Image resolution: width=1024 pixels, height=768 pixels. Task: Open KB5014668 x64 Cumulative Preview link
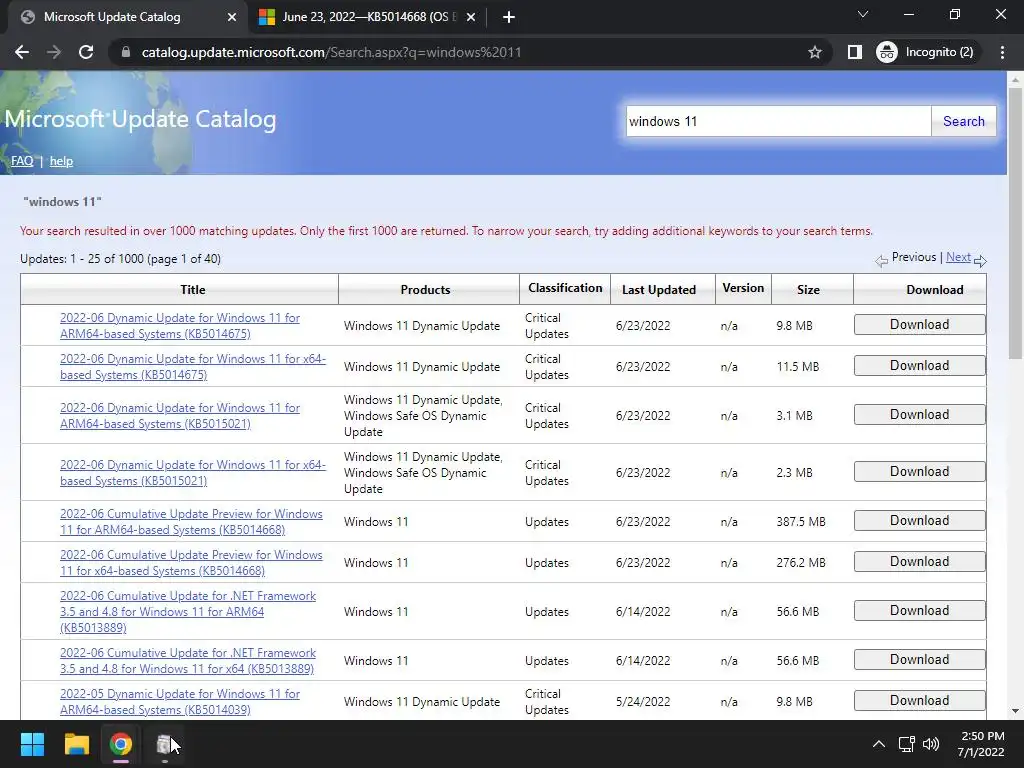[191, 562]
